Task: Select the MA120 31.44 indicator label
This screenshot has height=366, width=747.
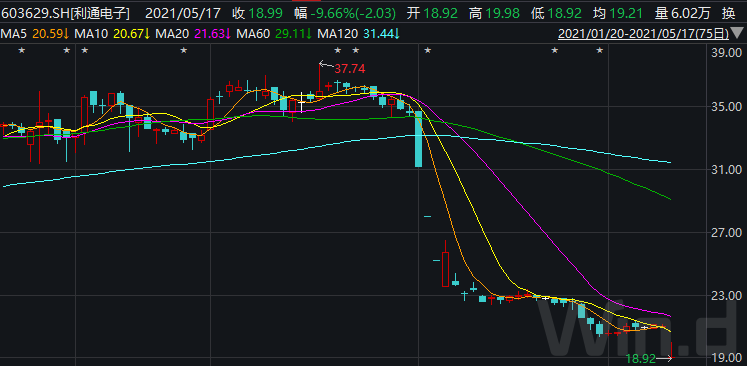Action: 359,34
